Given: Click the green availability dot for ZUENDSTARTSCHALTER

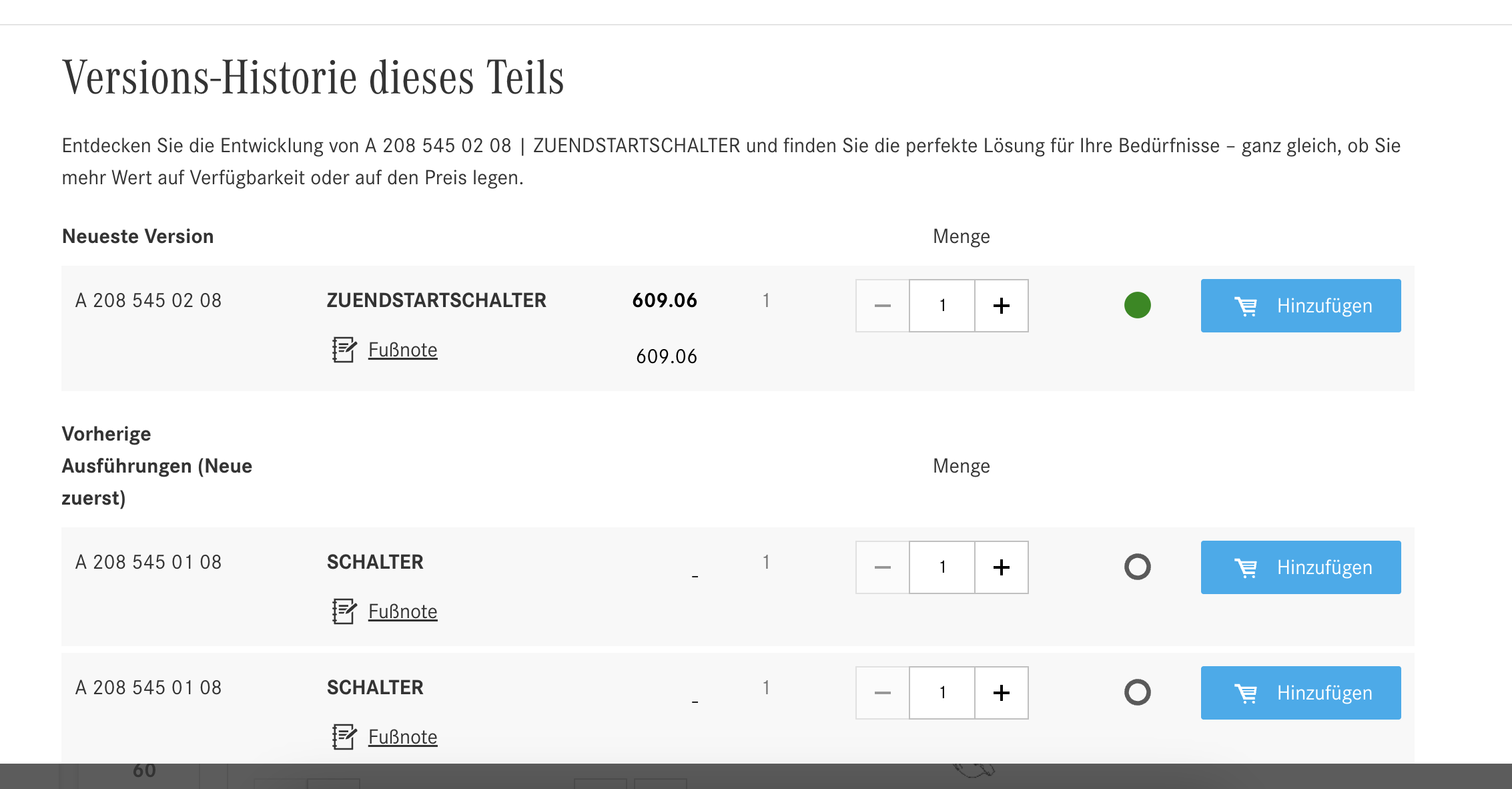Looking at the screenshot, I should click(x=1138, y=305).
